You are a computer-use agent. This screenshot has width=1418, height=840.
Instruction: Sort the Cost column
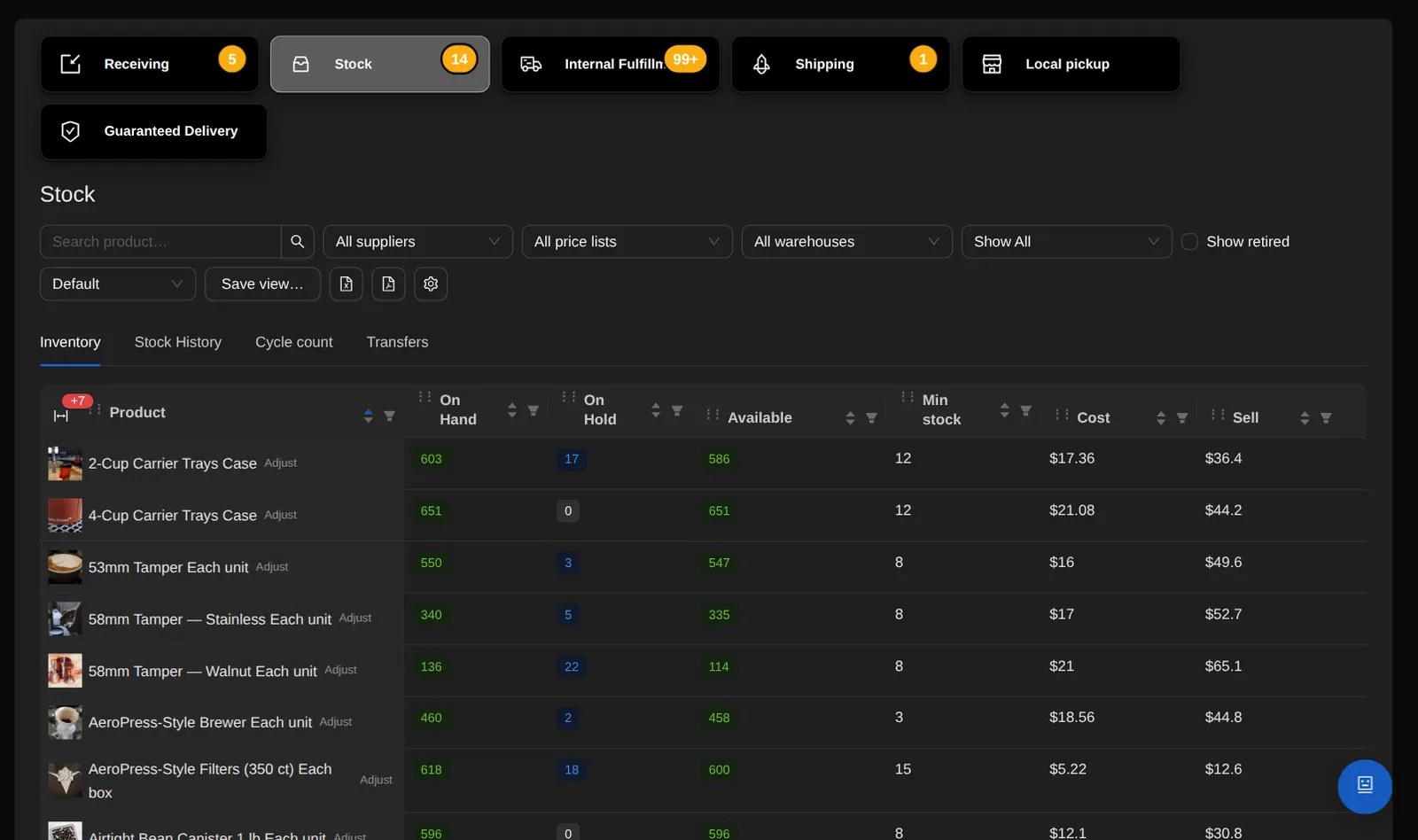[1161, 417]
